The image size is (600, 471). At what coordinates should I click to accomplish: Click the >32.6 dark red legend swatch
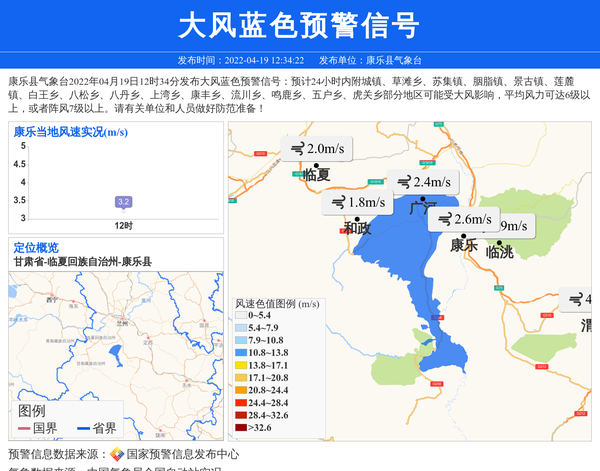point(240,428)
